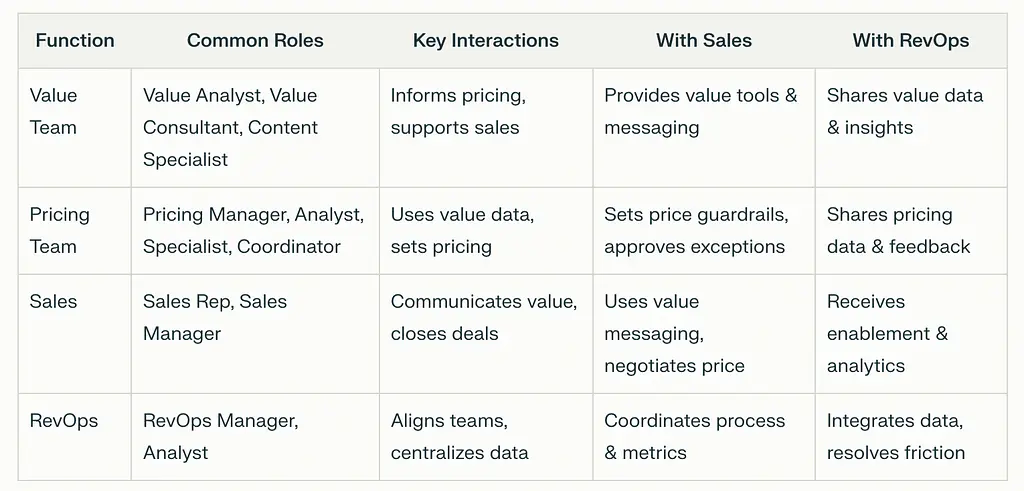The width and height of the screenshot is (1024, 491).
Task: Click the Function column header
Action: pos(75,41)
